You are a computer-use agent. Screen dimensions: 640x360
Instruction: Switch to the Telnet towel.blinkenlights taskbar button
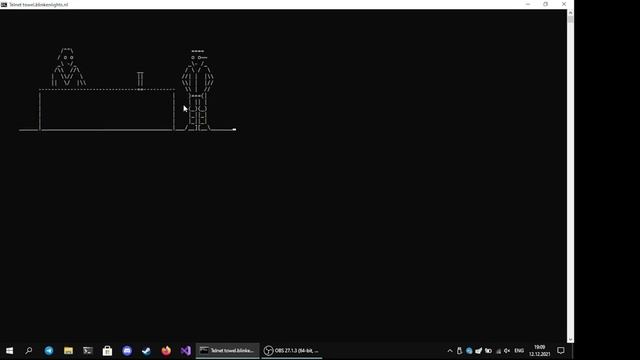point(227,351)
